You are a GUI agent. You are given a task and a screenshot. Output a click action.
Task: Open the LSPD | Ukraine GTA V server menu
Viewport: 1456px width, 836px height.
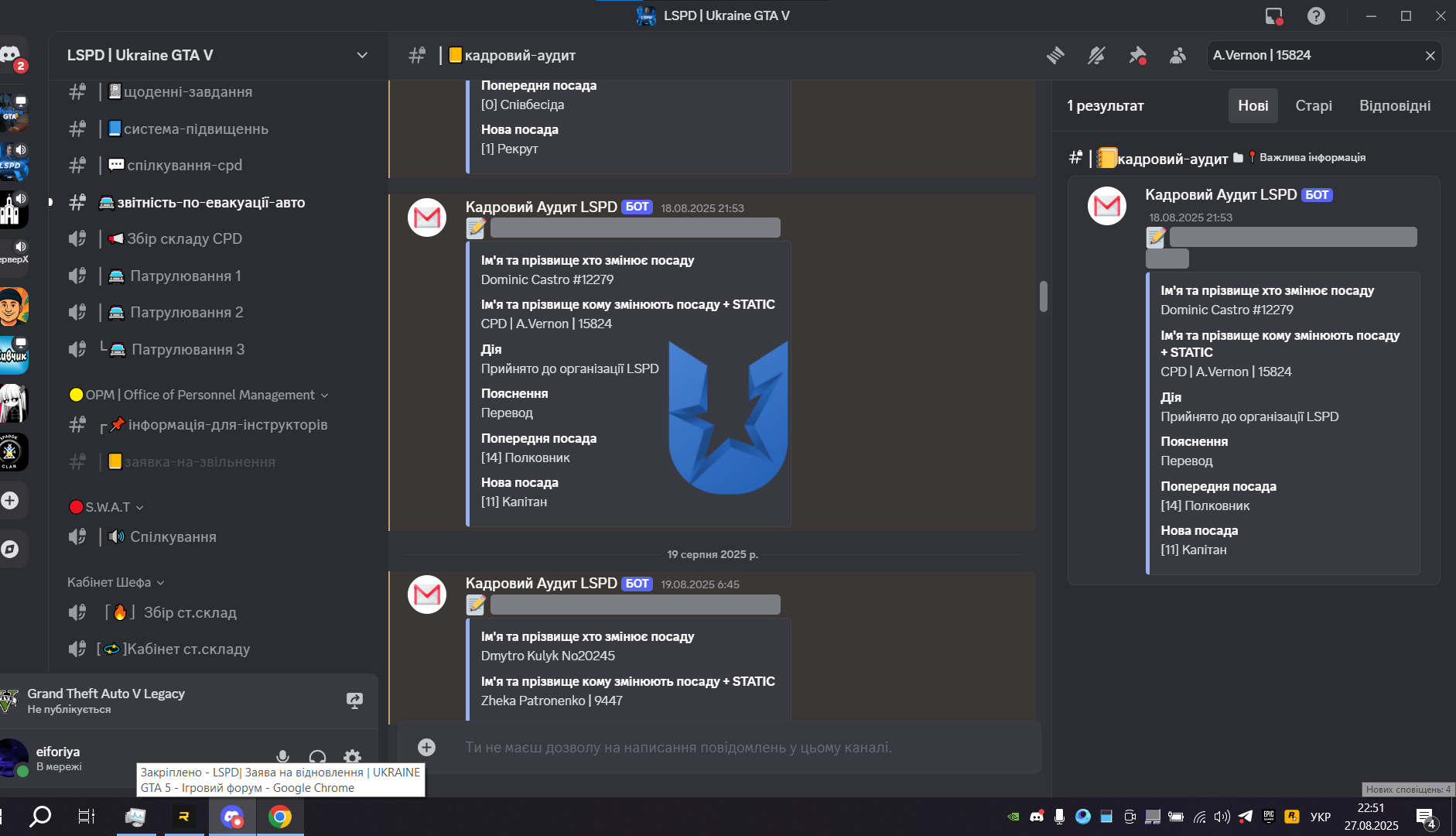217,55
